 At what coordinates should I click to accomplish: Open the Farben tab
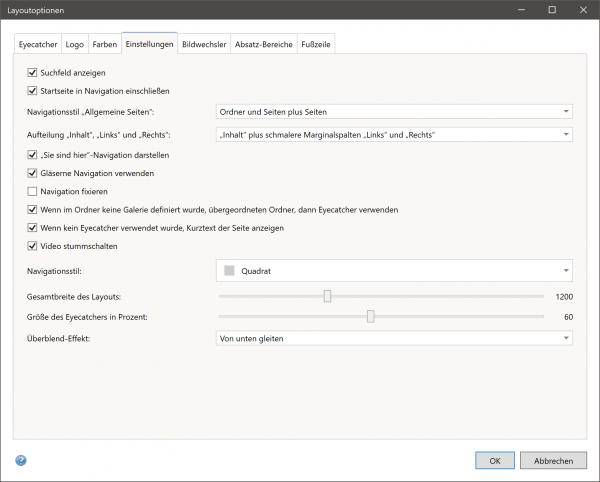[103, 45]
